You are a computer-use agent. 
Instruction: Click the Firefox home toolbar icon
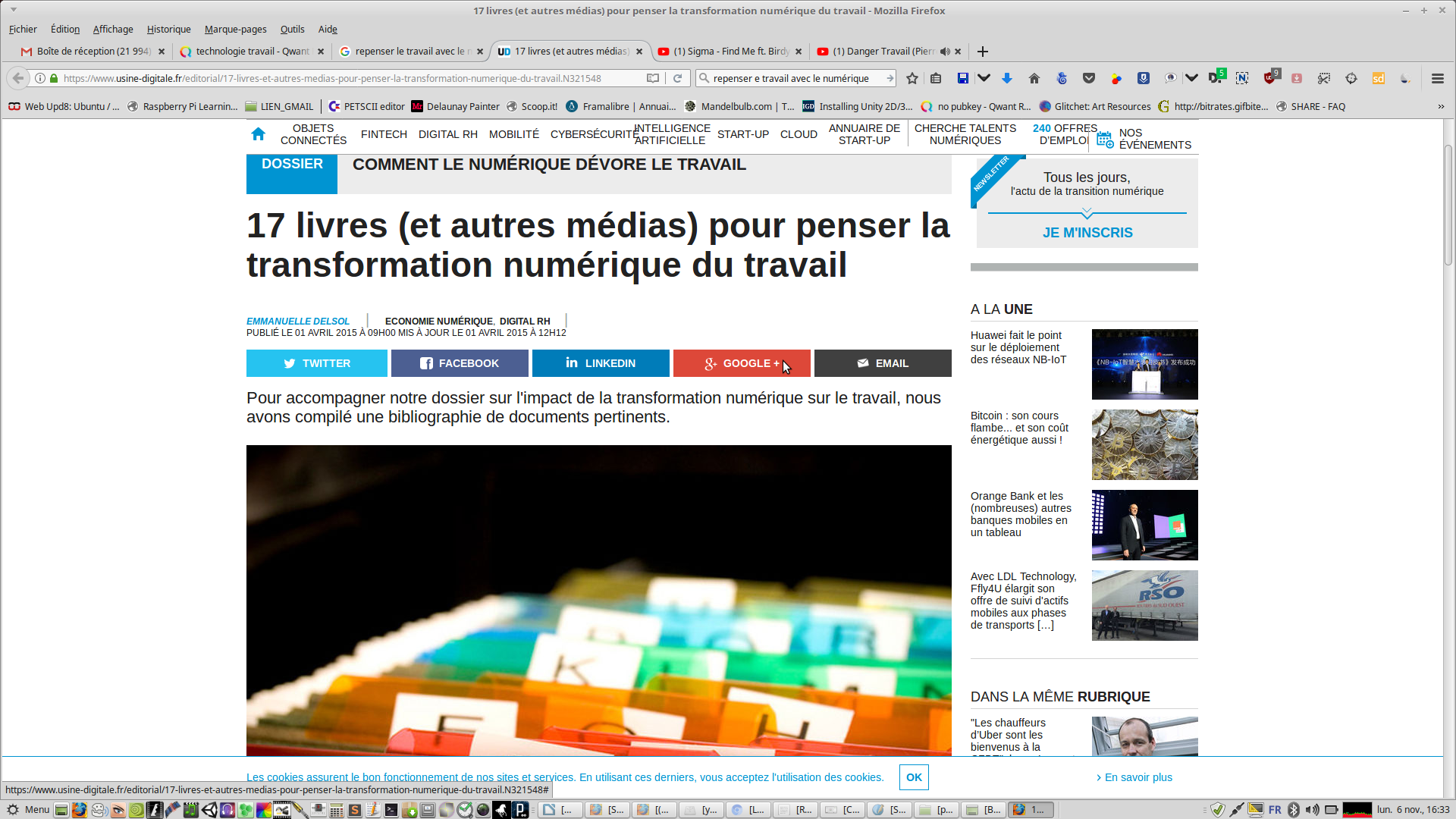(1034, 78)
